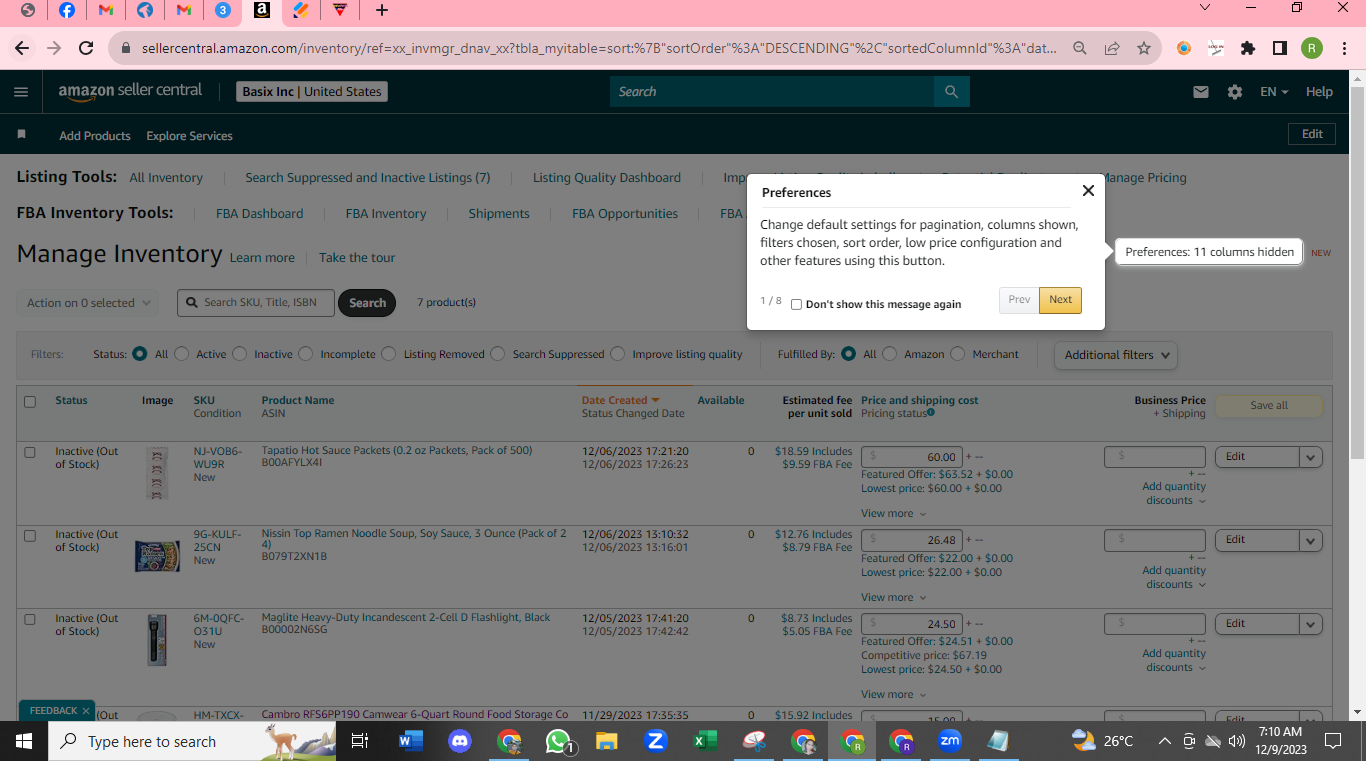Open the Seller Central messages envelope icon

tap(1201, 91)
